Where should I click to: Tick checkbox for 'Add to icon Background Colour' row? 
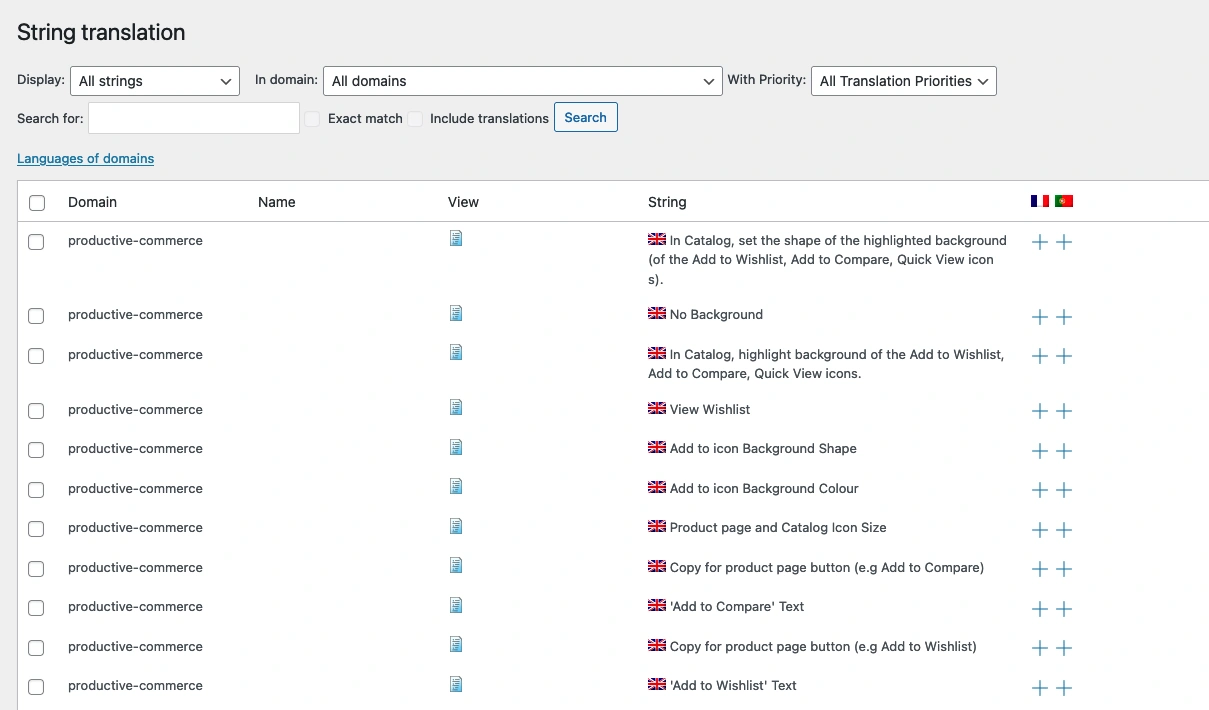coord(36,490)
